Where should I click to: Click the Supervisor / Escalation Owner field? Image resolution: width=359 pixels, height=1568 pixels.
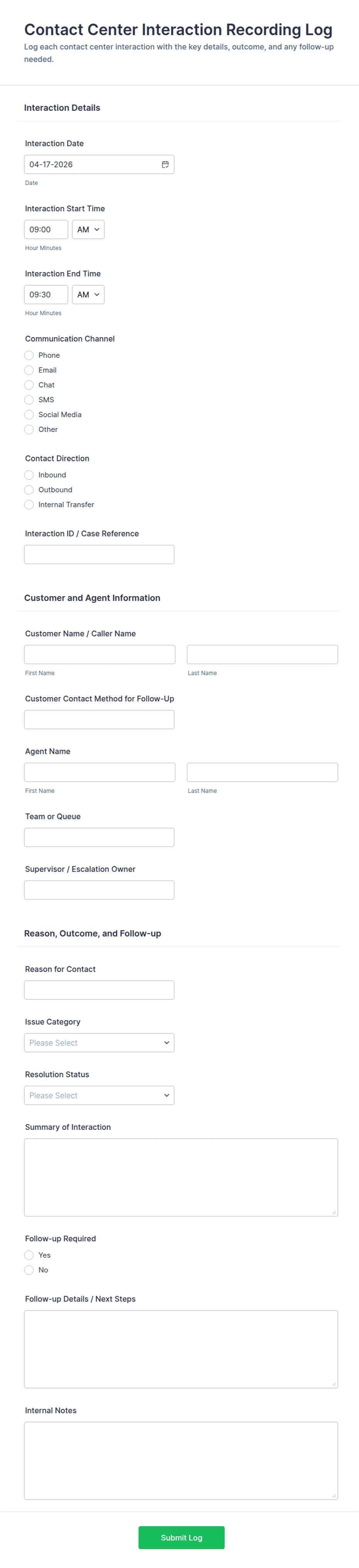pos(99,891)
